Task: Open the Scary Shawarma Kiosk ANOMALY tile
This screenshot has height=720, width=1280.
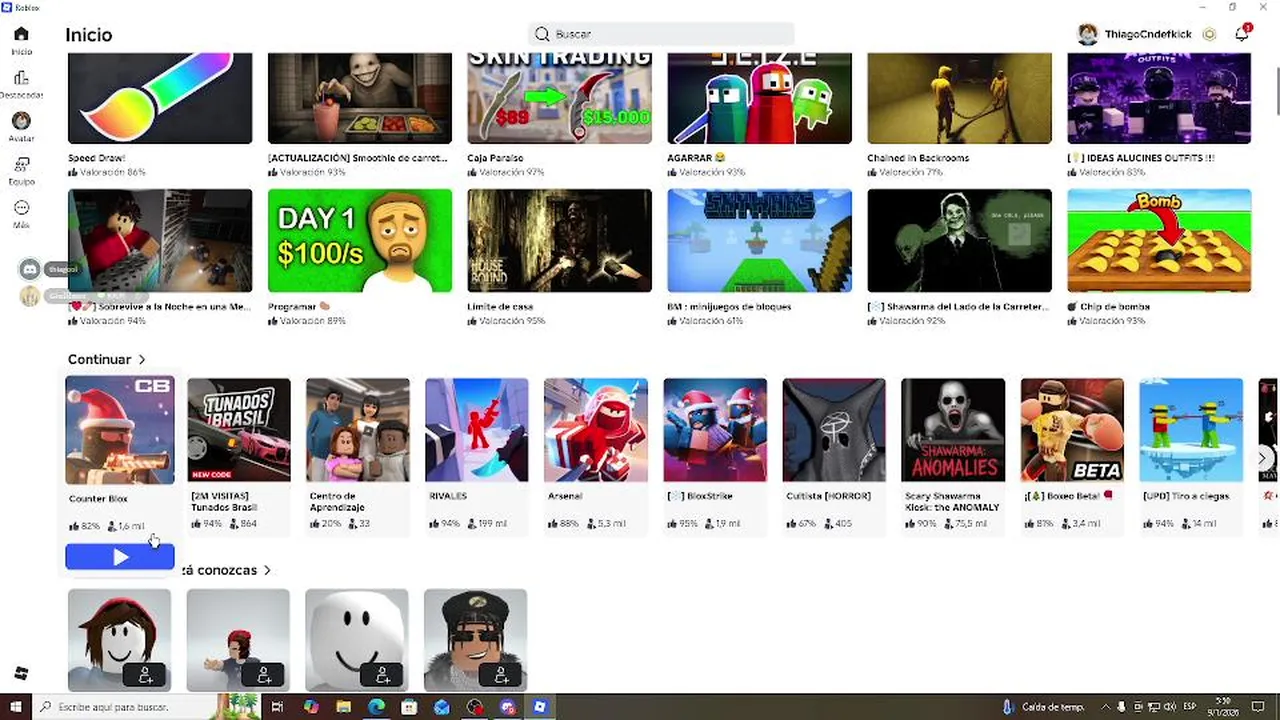Action: [953, 430]
